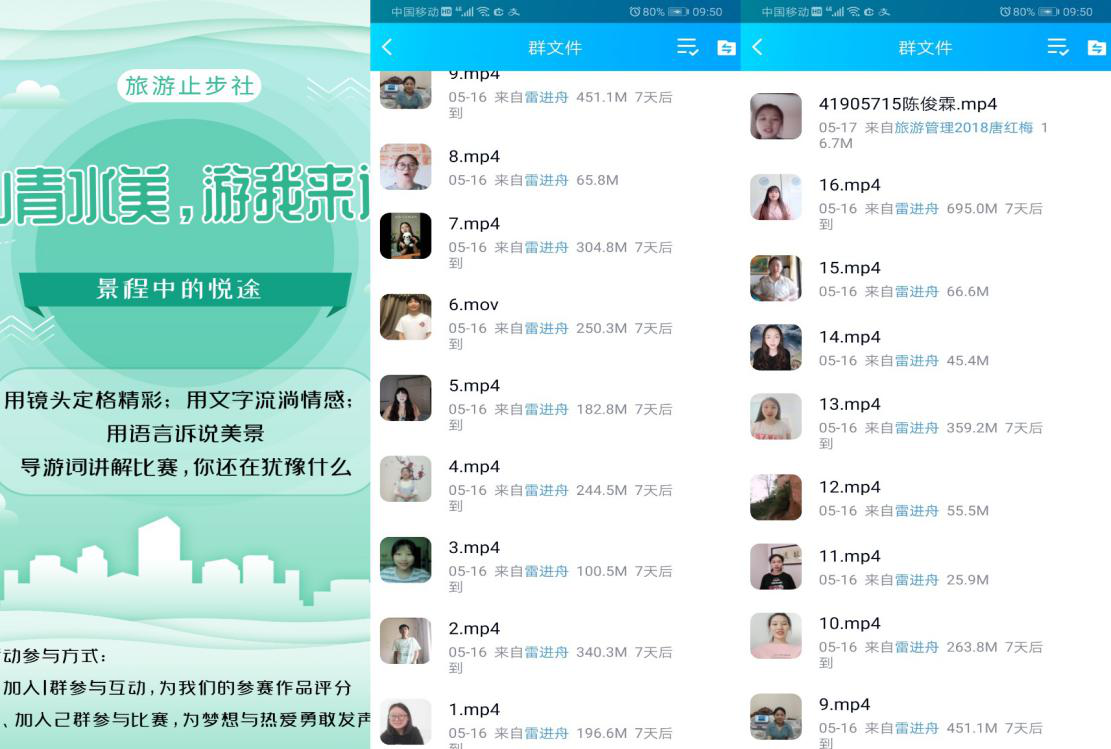Select file name 10.mp4

[x=850, y=624]
